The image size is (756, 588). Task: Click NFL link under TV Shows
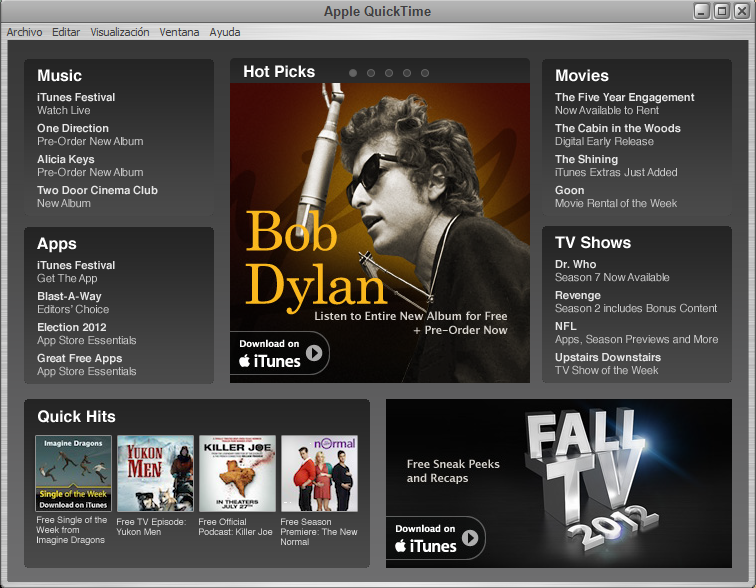click(x=566, y=326)
